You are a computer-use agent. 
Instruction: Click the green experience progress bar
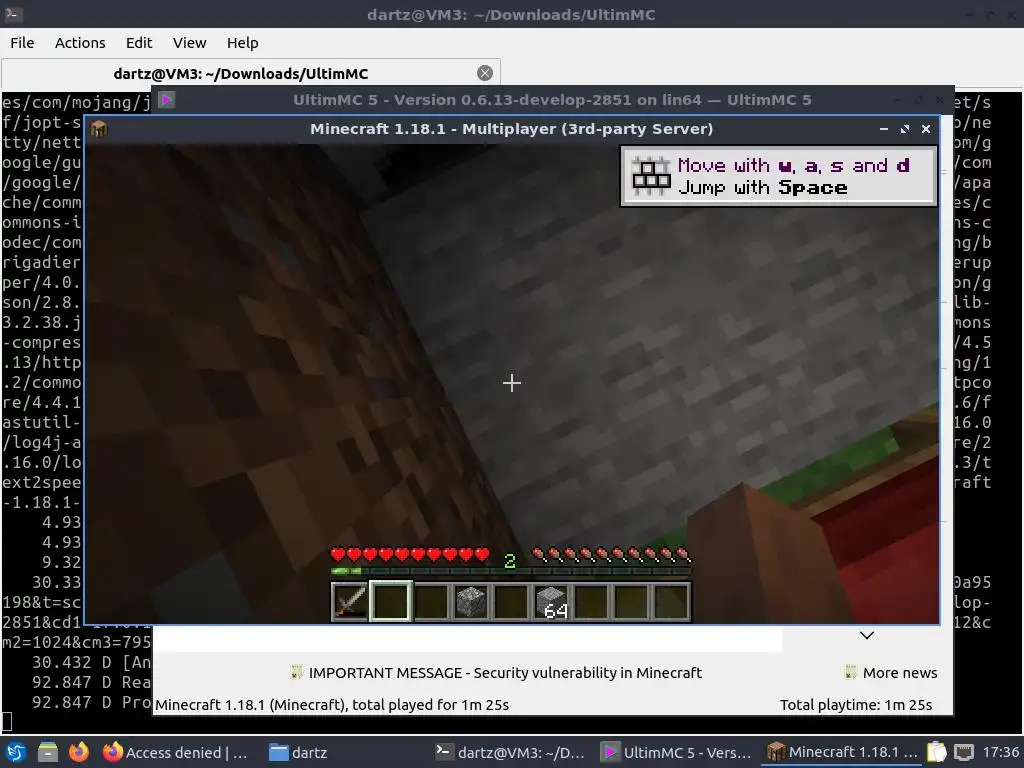click(x=511, y=571)
